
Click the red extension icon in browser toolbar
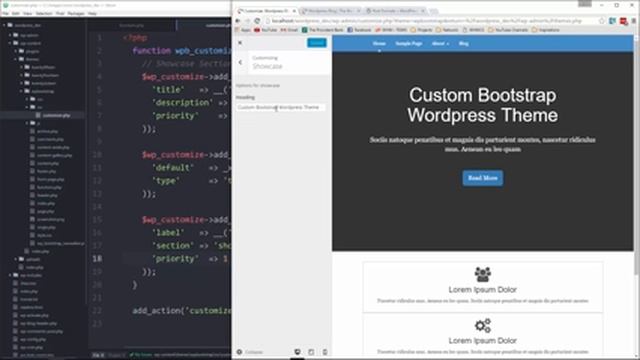[623, 21]
